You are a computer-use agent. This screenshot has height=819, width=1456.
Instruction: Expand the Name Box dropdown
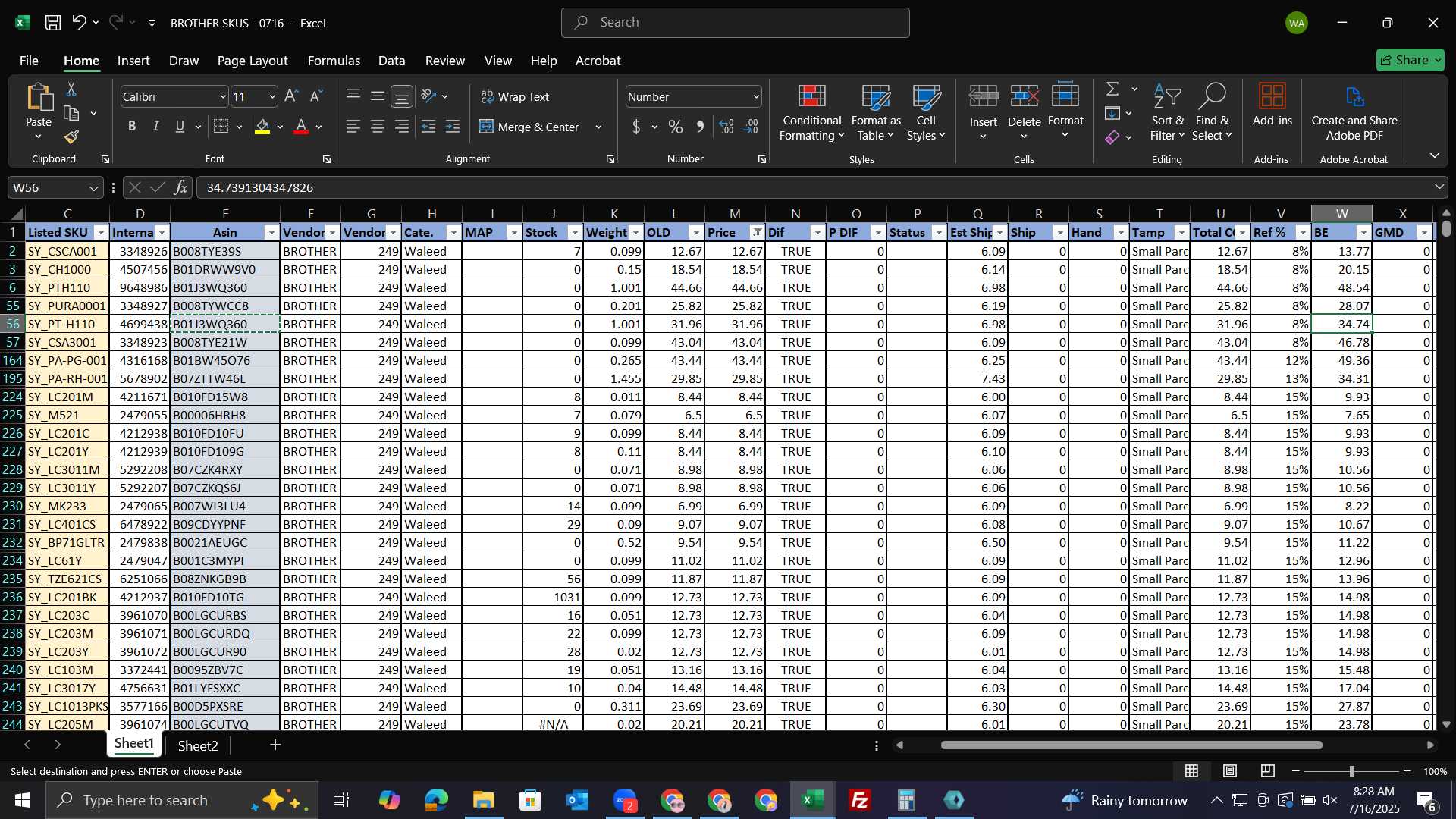click(x=93, y=188)
